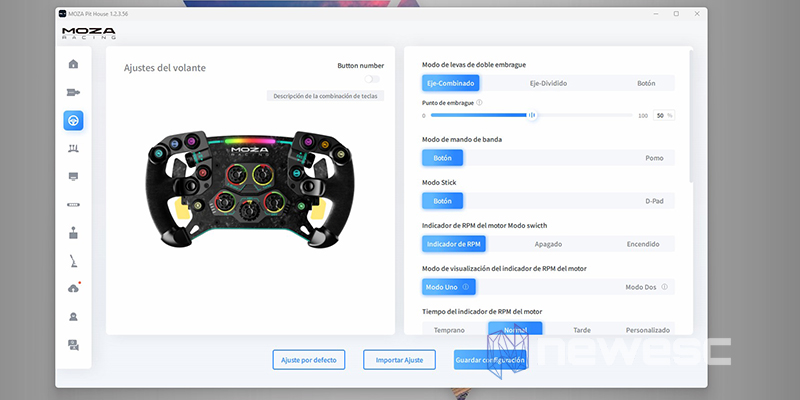Open the horizontal bar device icon in sidebar
Viewport: 800px width, 400px height.
click(x=73, y=205)
